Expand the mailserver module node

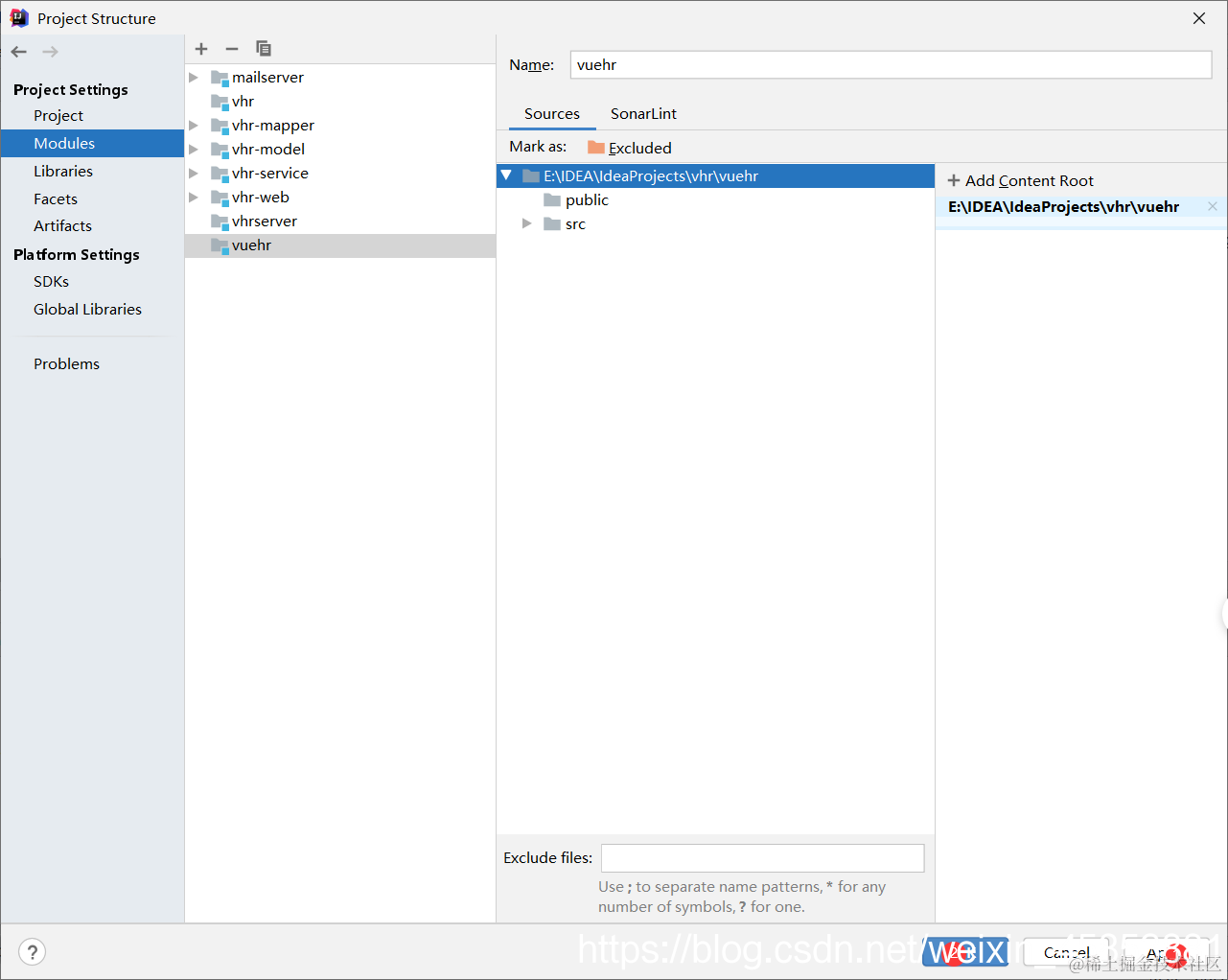[194, 78]
